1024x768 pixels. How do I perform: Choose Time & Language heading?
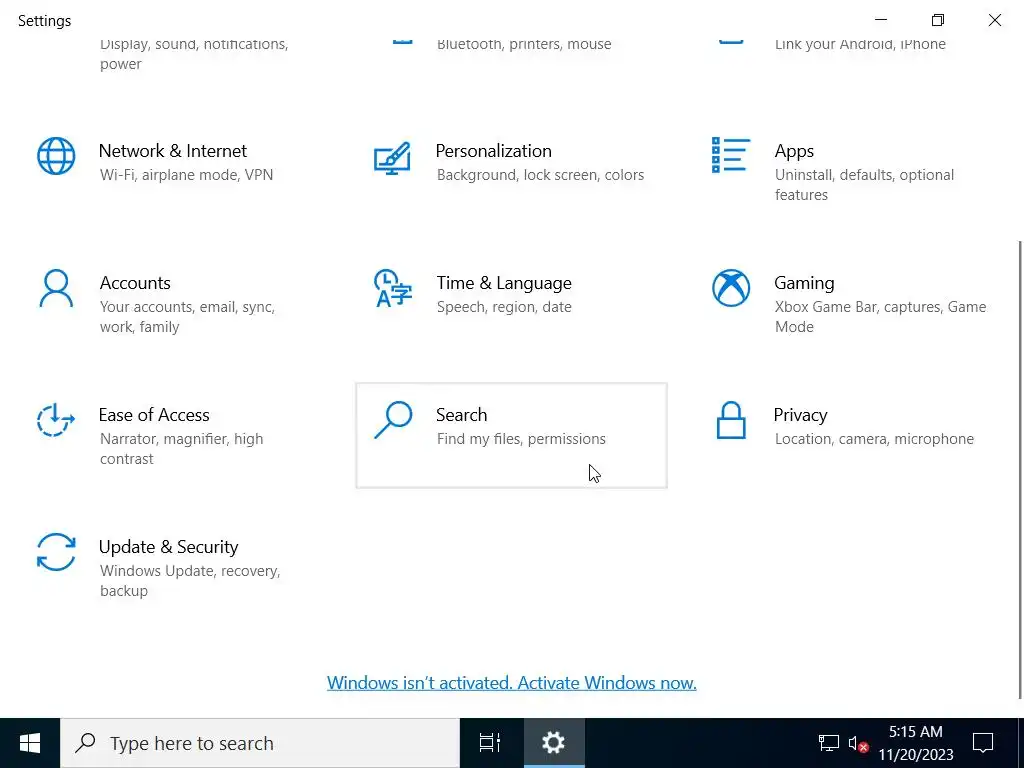tap(504, 283)
